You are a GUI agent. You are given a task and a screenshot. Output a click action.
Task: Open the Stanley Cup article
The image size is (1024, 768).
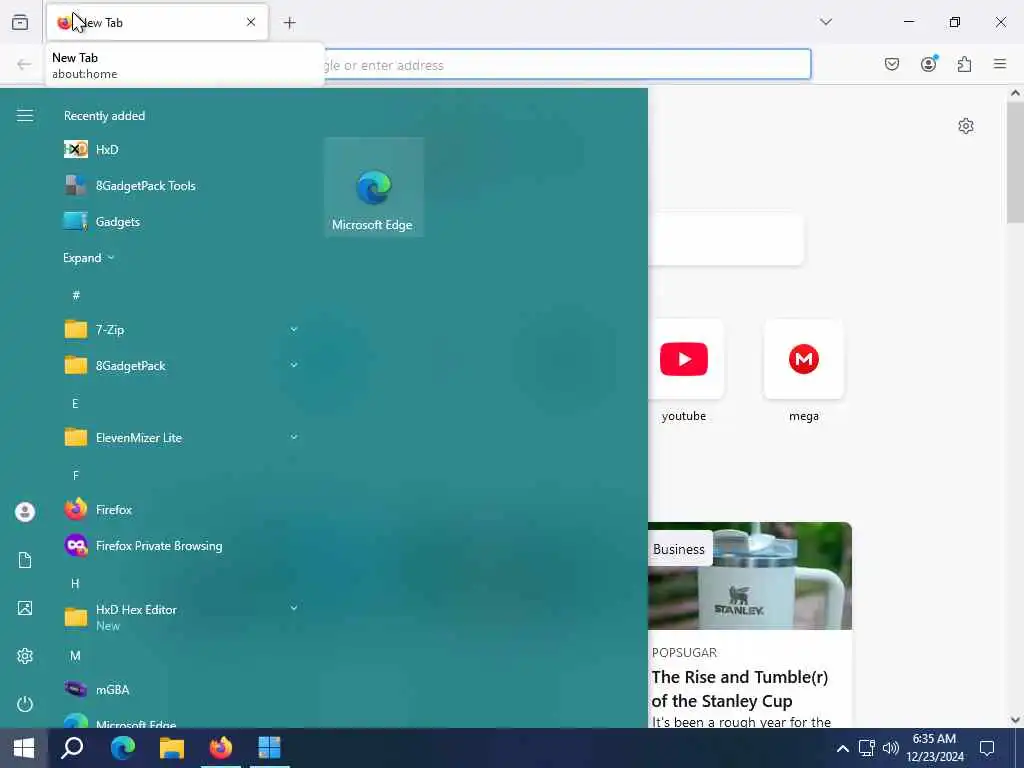click(739, 689)
